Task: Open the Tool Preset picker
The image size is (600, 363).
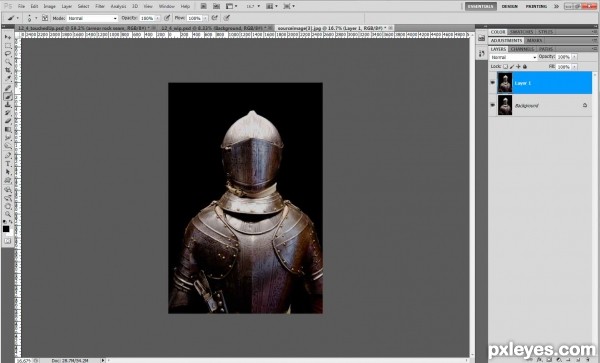Action: tap(13, 18)
